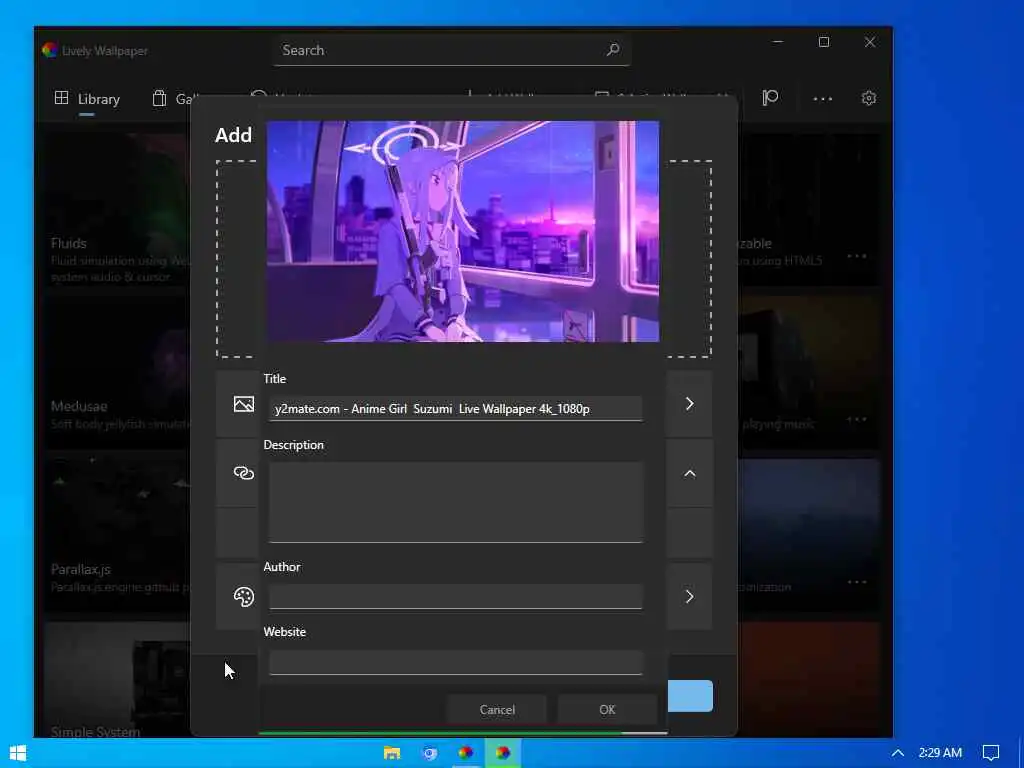Open the three-dots menu on the third-row right card
This screenshot has height=768, width=1024.
click(856, 582)
